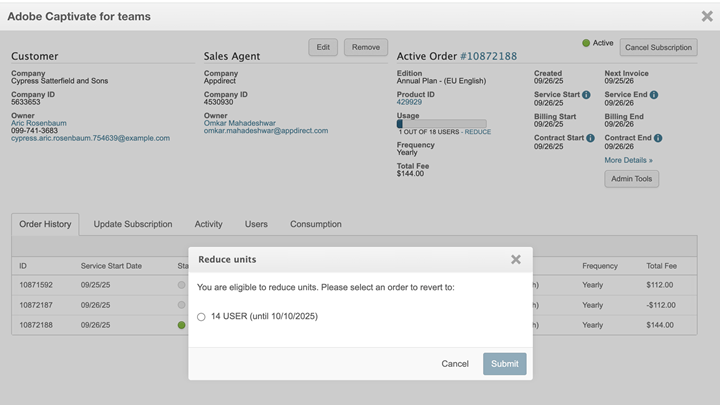Click the Contract End info icon
The image size is (720, 406).
[658, 138]
